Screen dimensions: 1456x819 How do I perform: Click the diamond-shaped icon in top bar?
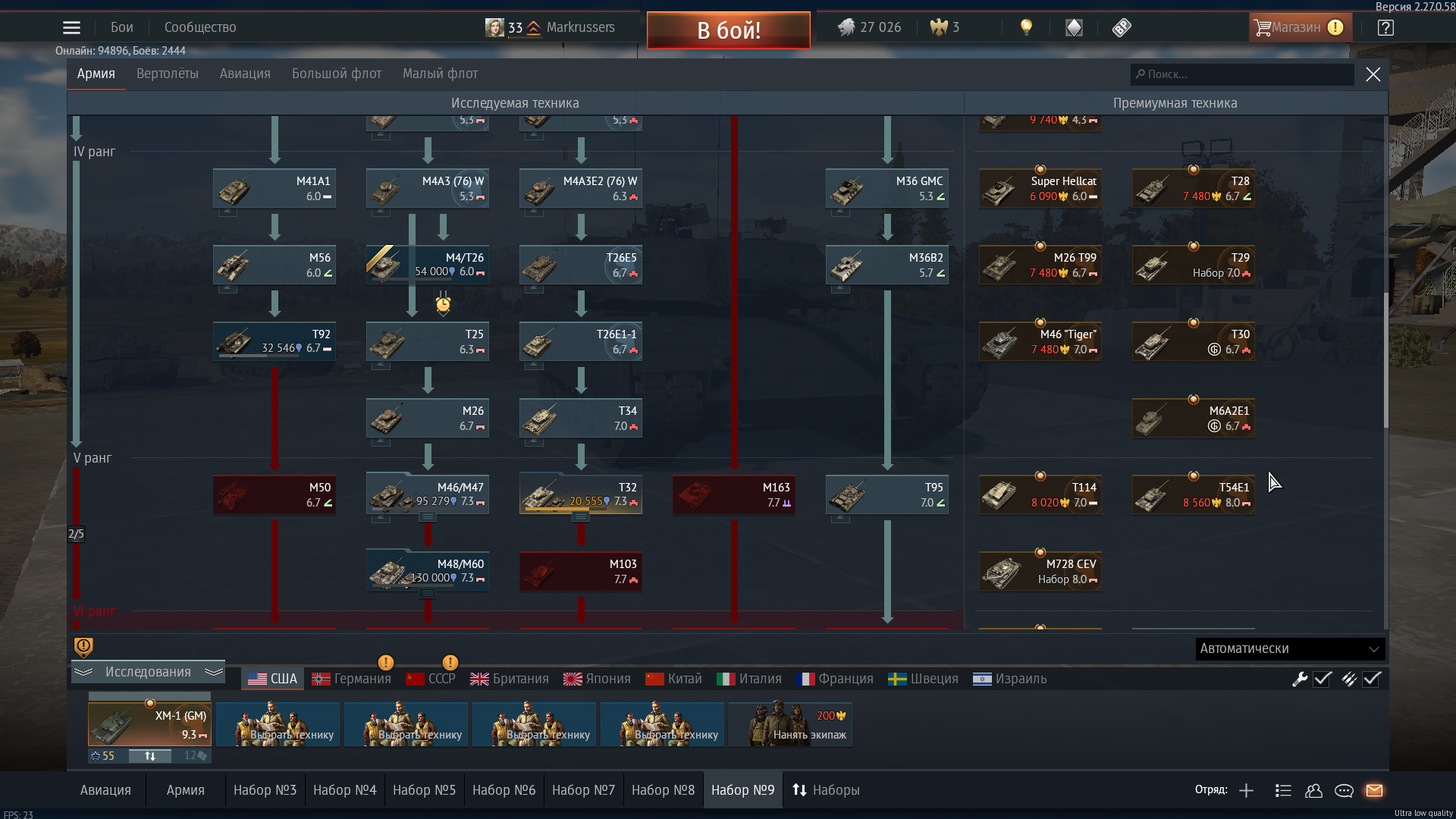1074,28
